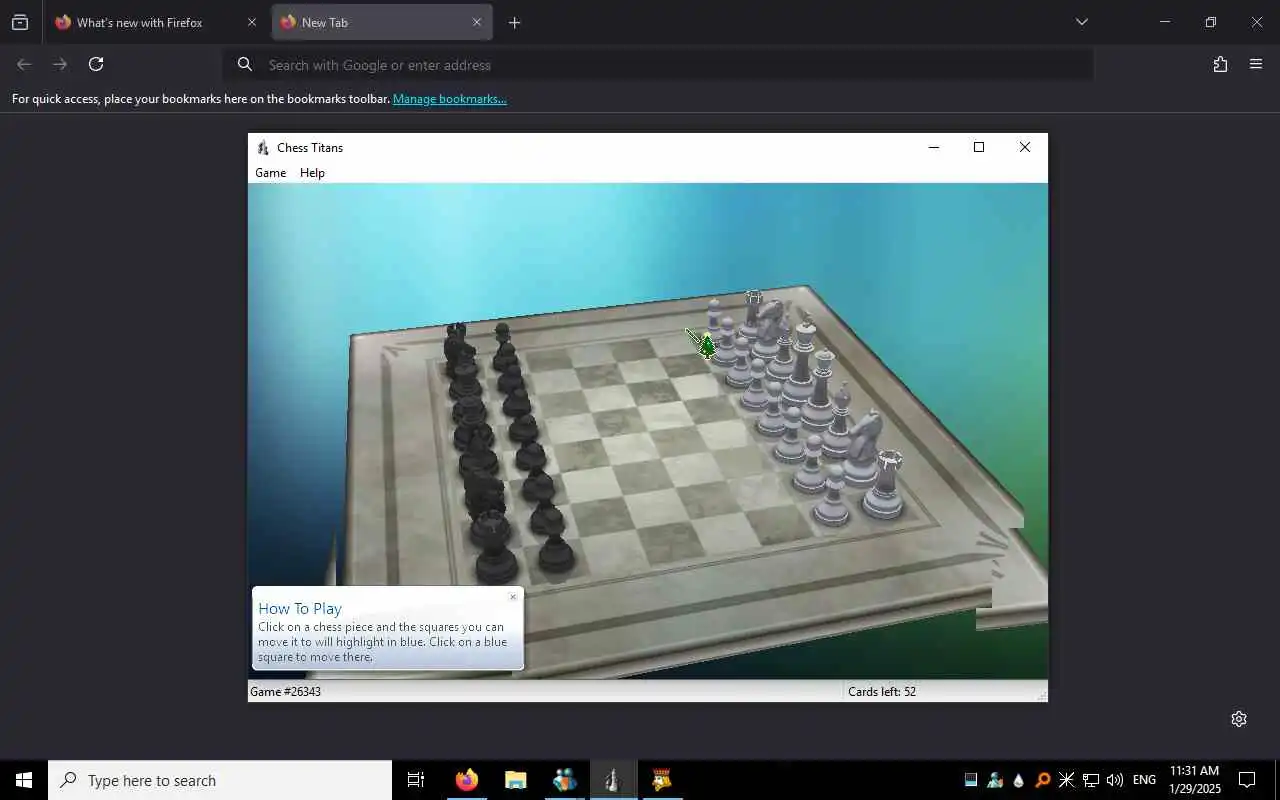This screenshot has width=1280, height=800.
Task: Open the network tray icon
Action: [1091, 780]
